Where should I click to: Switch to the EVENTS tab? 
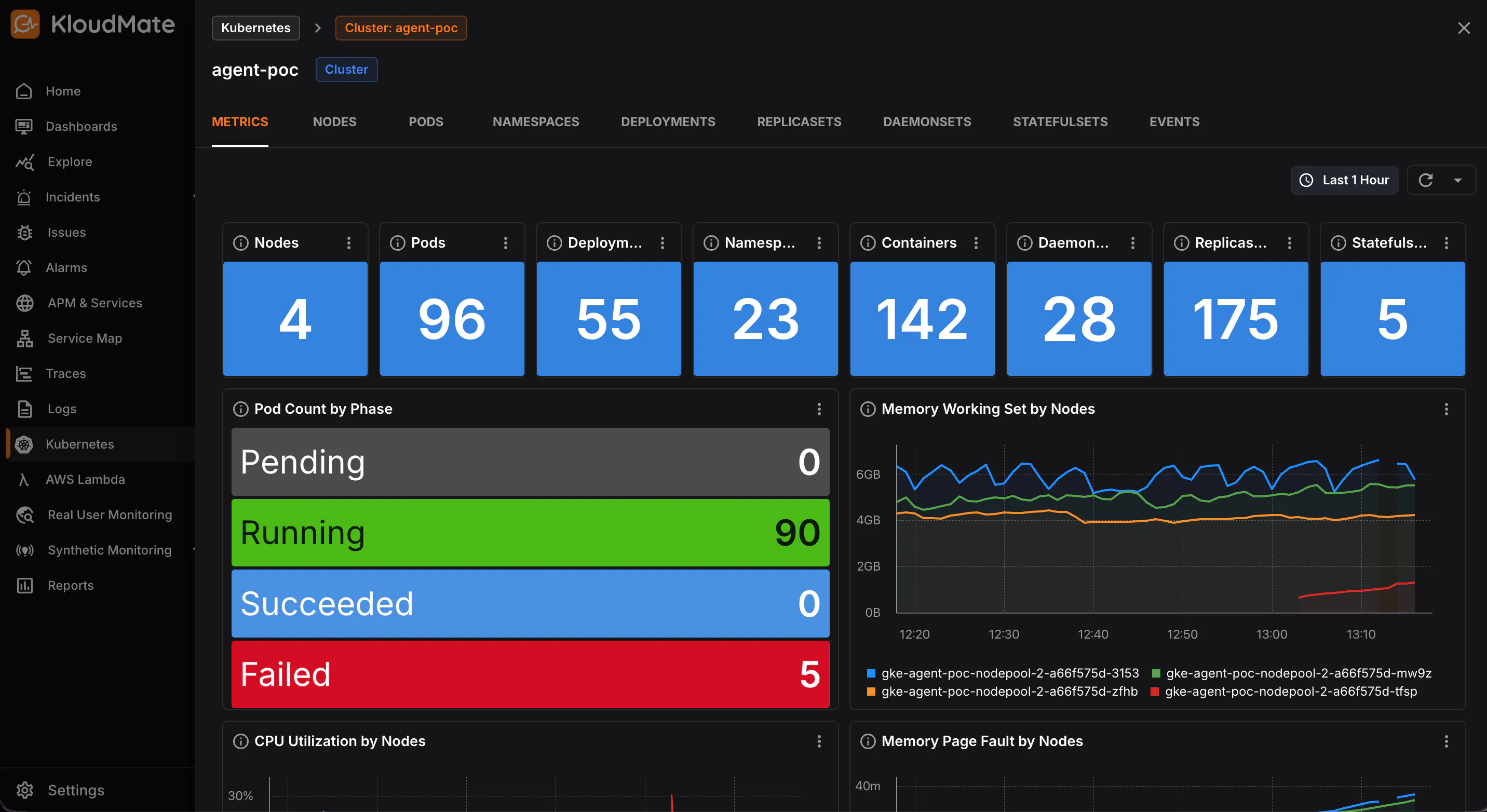point(1174,122)
